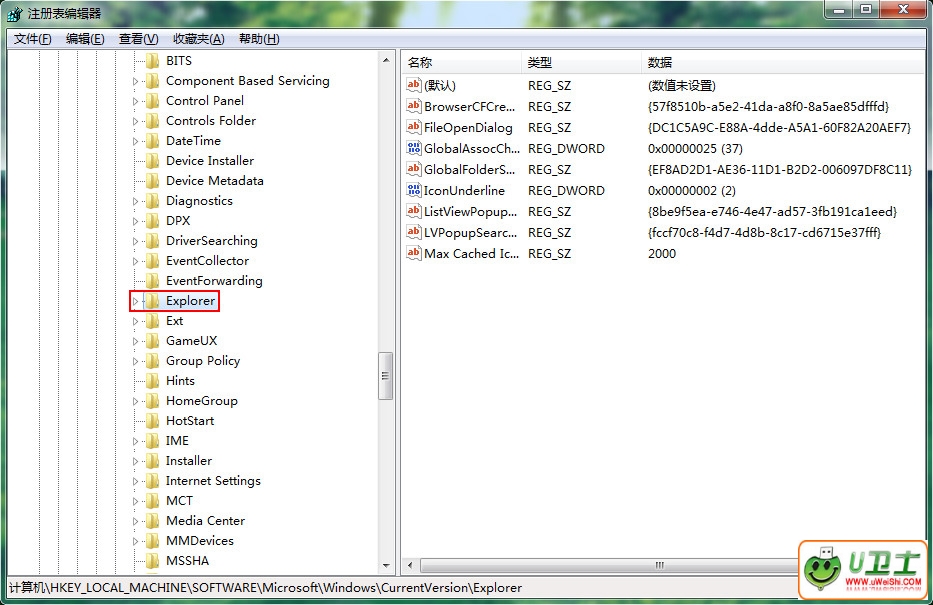Click the GlobalAssocCh... DWORD value icon
The height and width of the screenshot is (605, 933).
tap(414, 148)
